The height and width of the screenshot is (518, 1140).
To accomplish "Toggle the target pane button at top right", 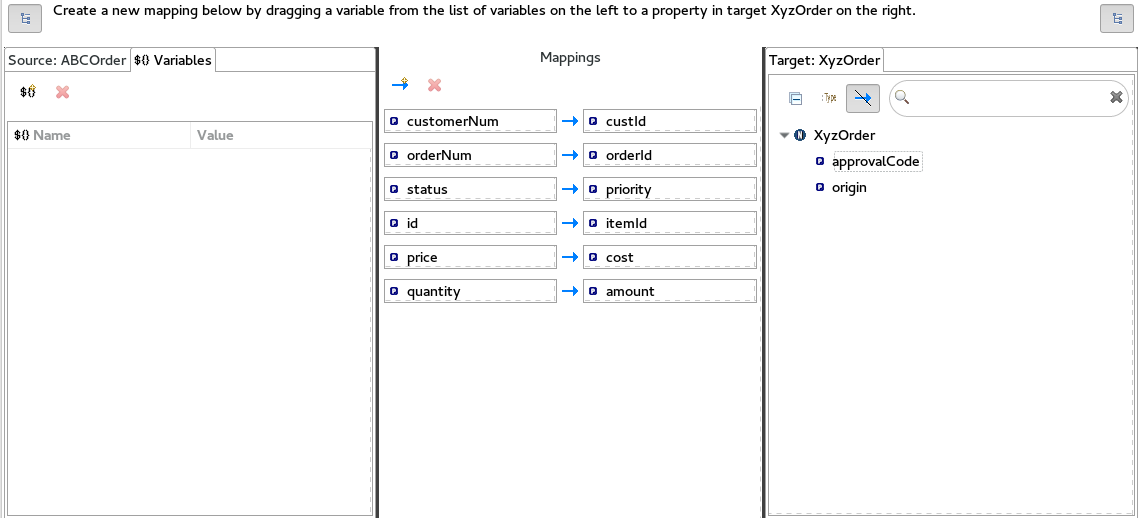I will coord(1116,18).
